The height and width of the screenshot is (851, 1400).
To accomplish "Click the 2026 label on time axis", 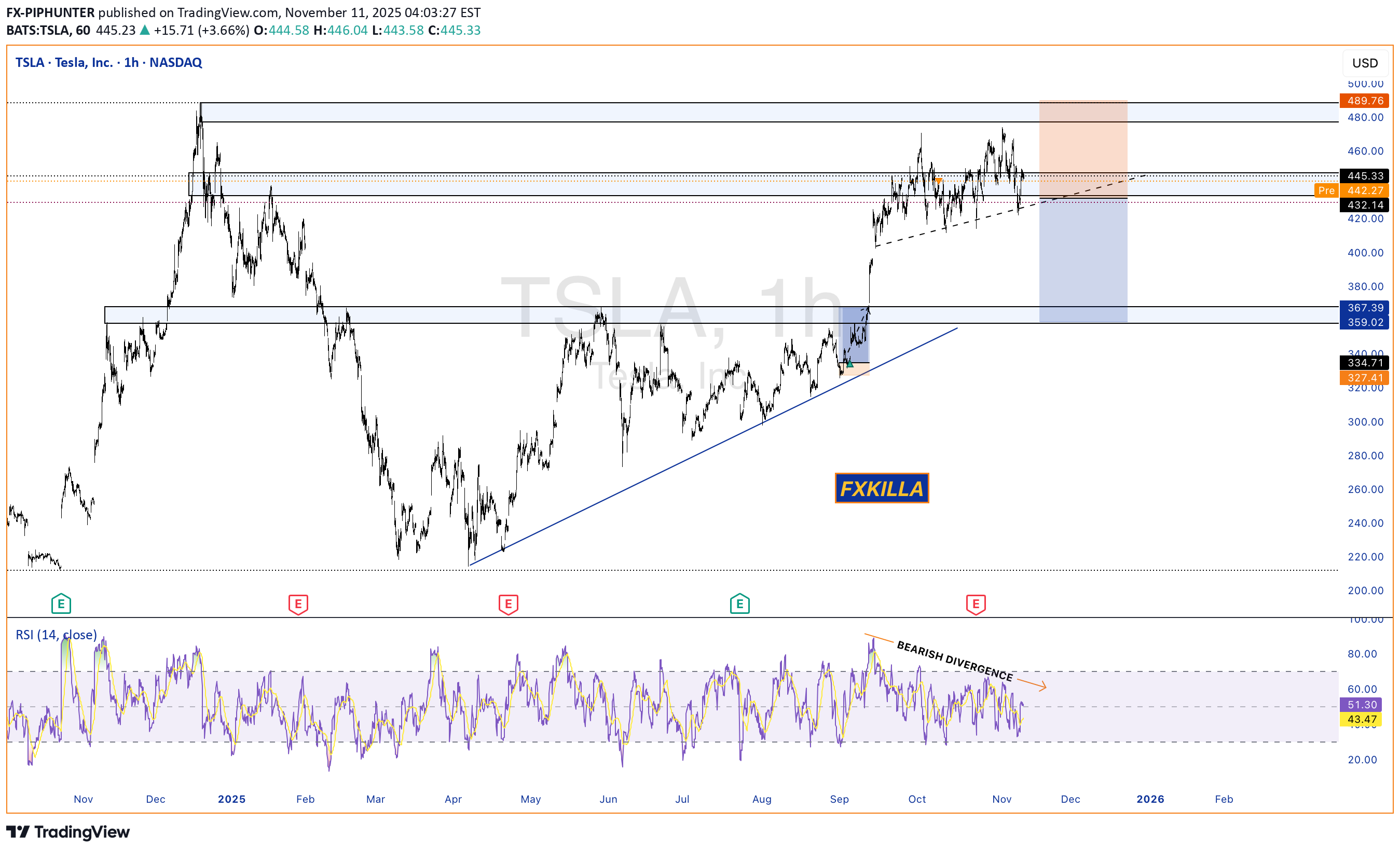I will click(1150, 799).
